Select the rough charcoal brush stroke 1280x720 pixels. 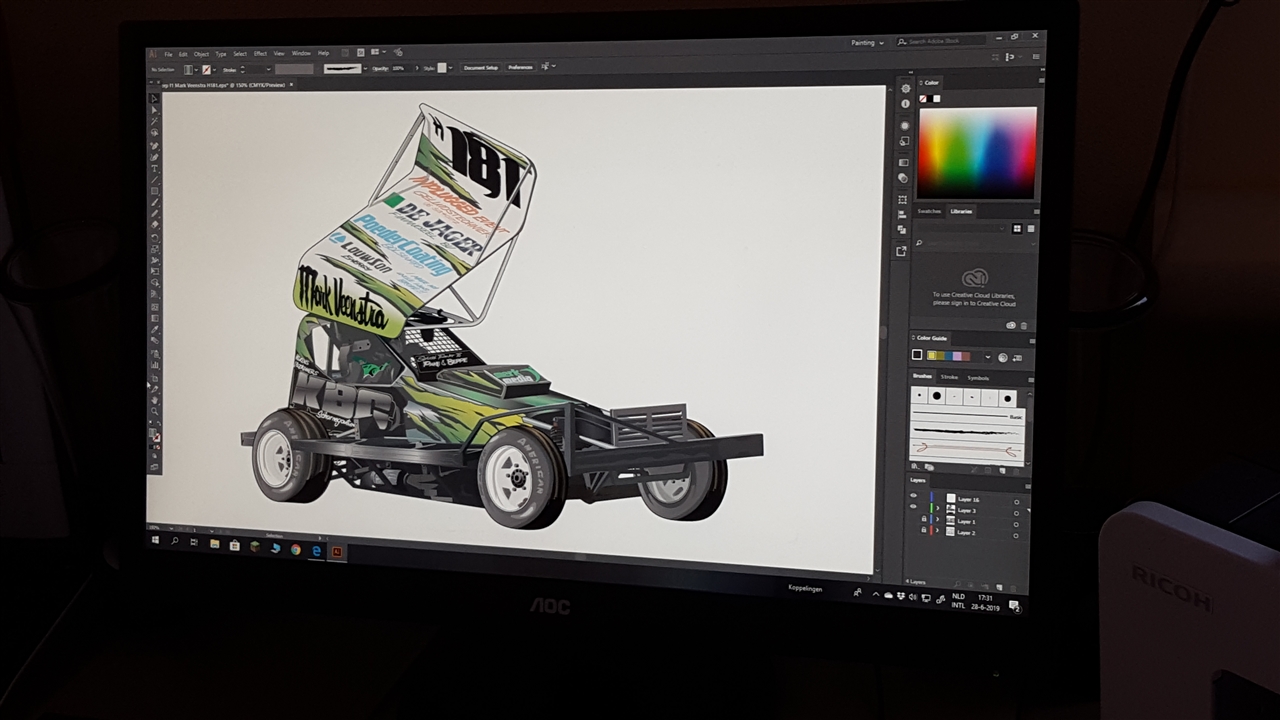point(968,431)
